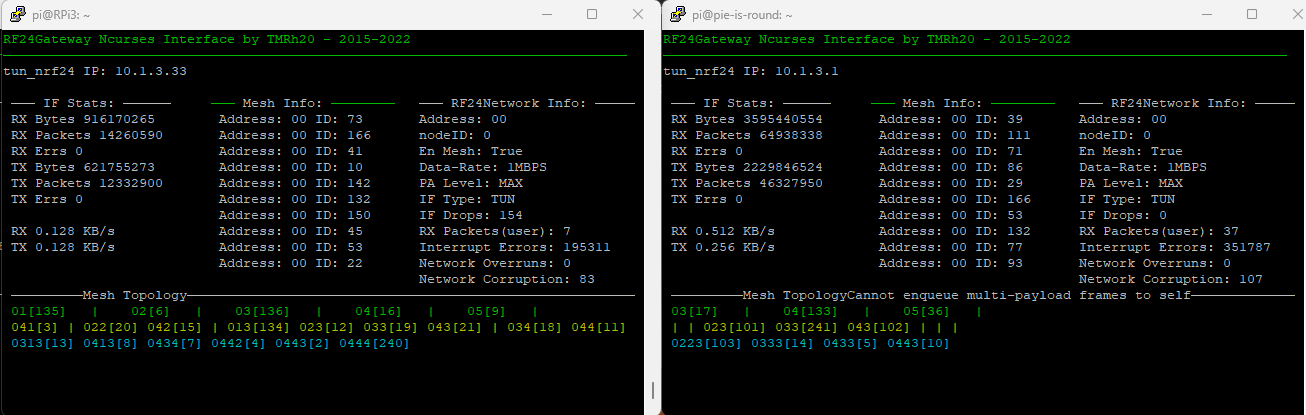Click 'Interrupt Errors: 351787' line

point(1175,247)
